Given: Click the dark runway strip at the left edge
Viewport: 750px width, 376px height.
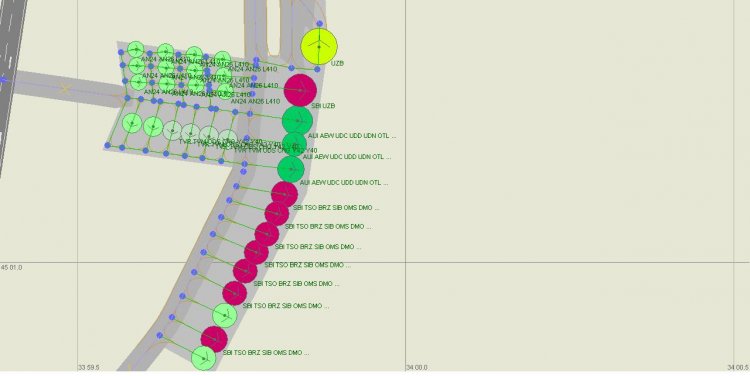Looking at the screenshot, I should click(10, 72).
